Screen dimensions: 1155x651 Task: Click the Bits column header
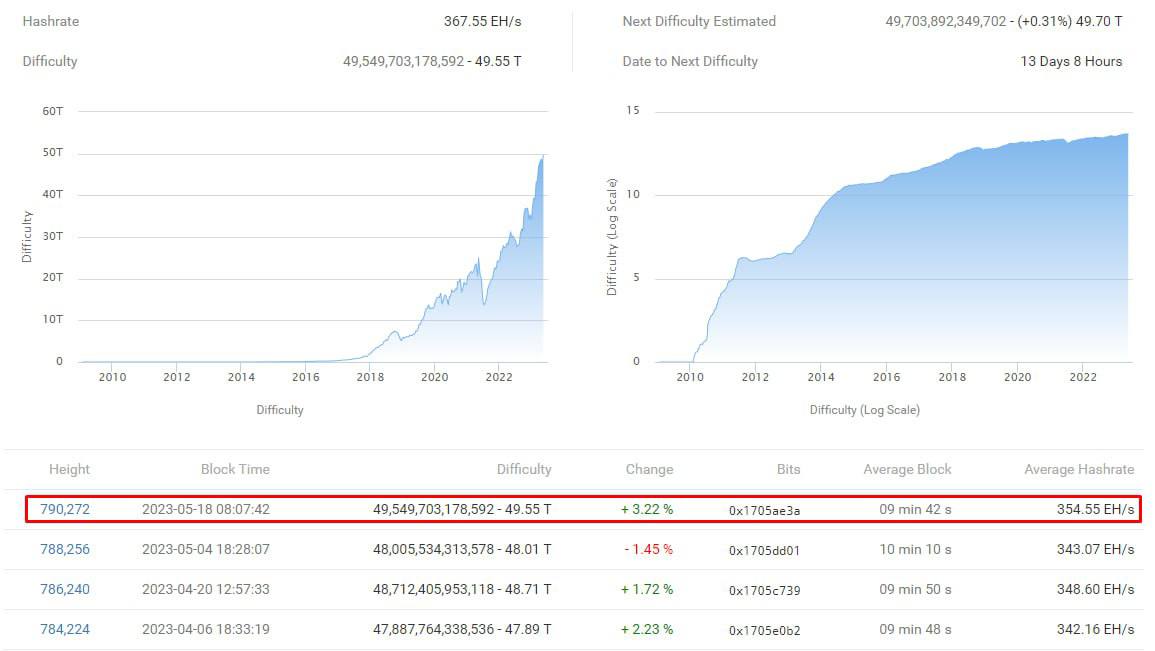788,469
